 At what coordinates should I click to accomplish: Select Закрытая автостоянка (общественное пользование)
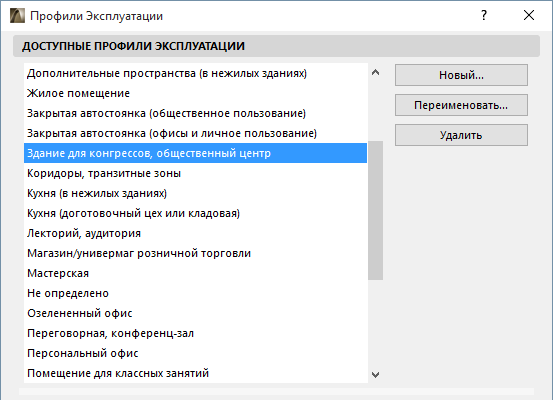(195, 113)
